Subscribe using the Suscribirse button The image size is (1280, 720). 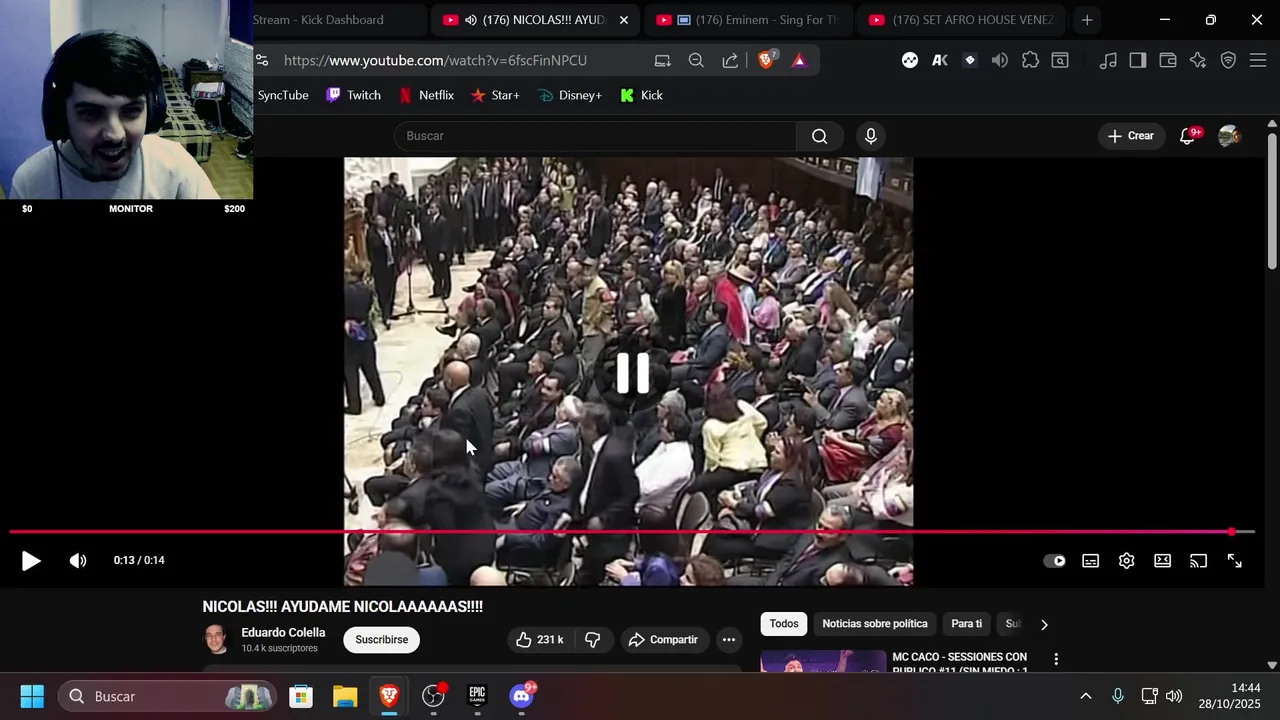[382, 640]
